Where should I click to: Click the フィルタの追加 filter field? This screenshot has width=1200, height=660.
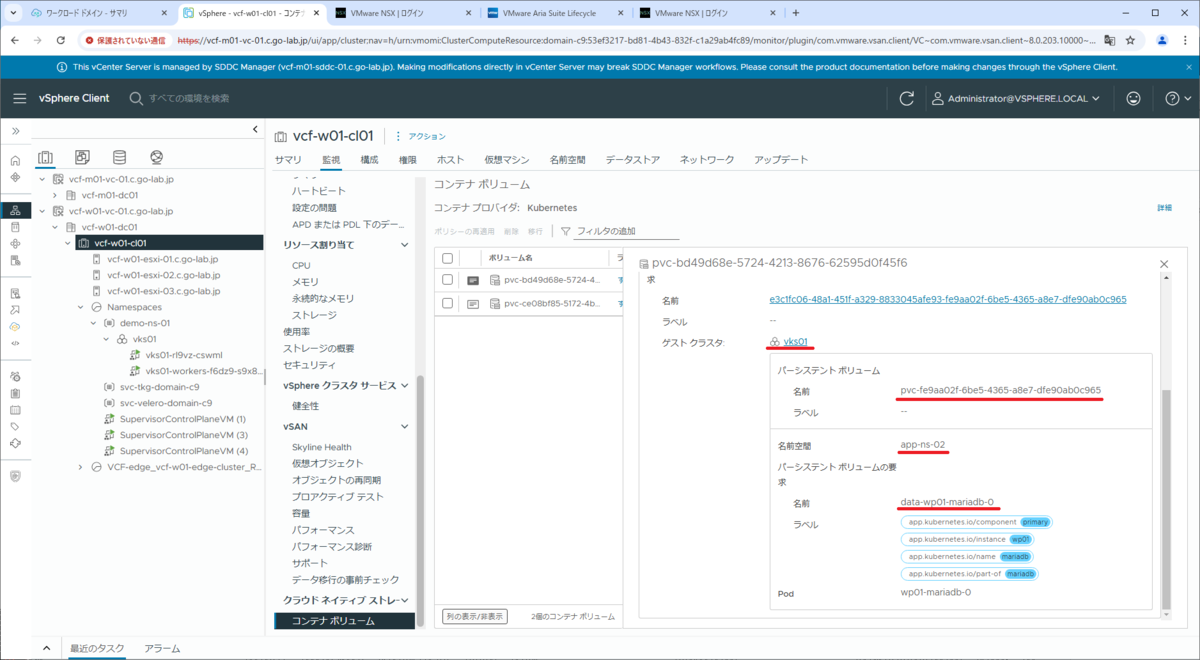pyautogui.click(x=626, y=231)
